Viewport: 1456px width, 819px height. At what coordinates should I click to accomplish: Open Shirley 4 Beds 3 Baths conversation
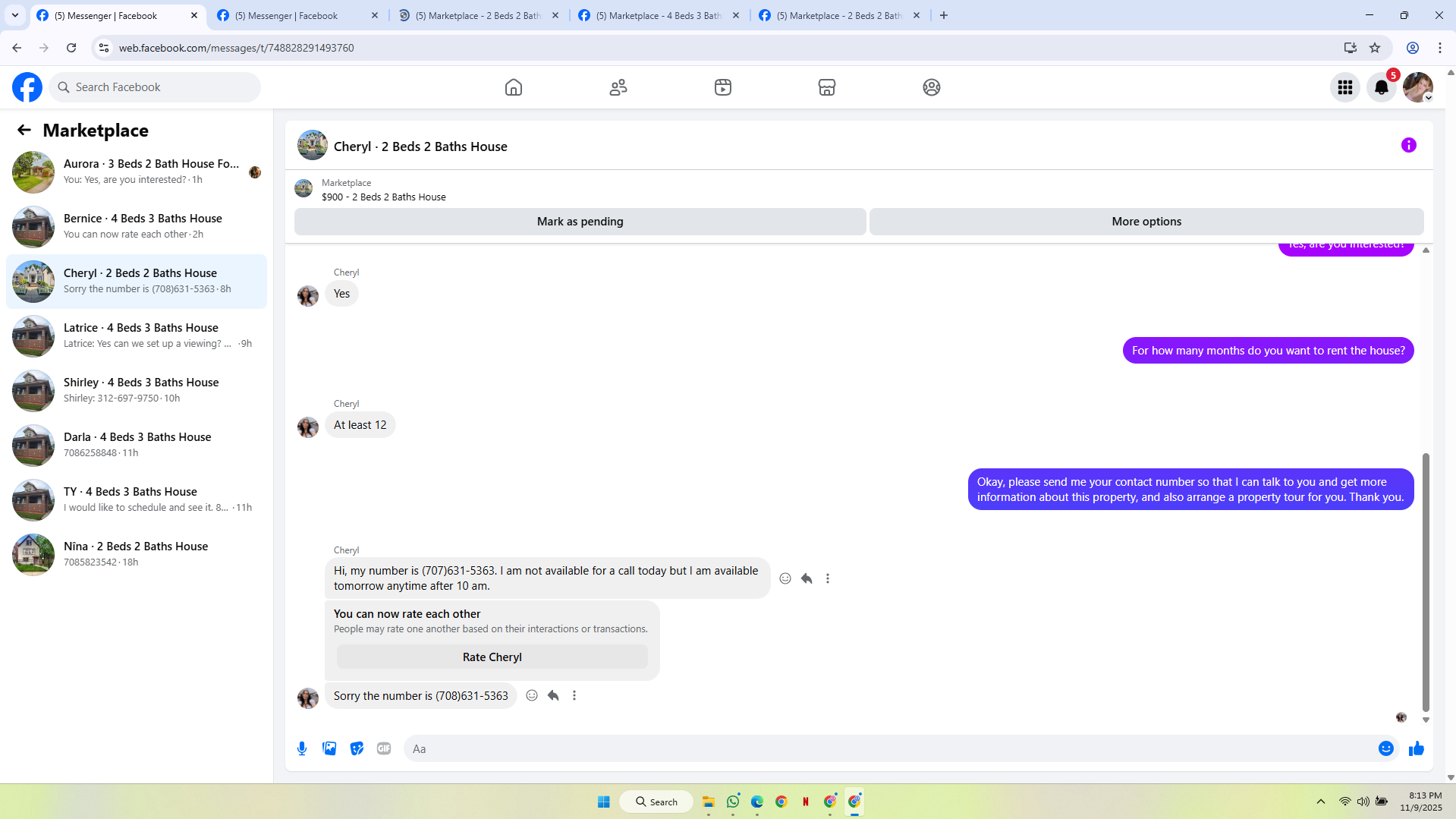click(137, 391)
